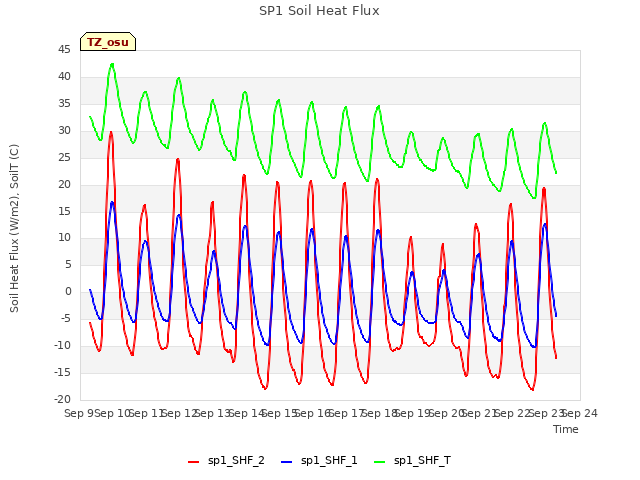Click the red curve's highest peak near 30

[x=111, y=133]
